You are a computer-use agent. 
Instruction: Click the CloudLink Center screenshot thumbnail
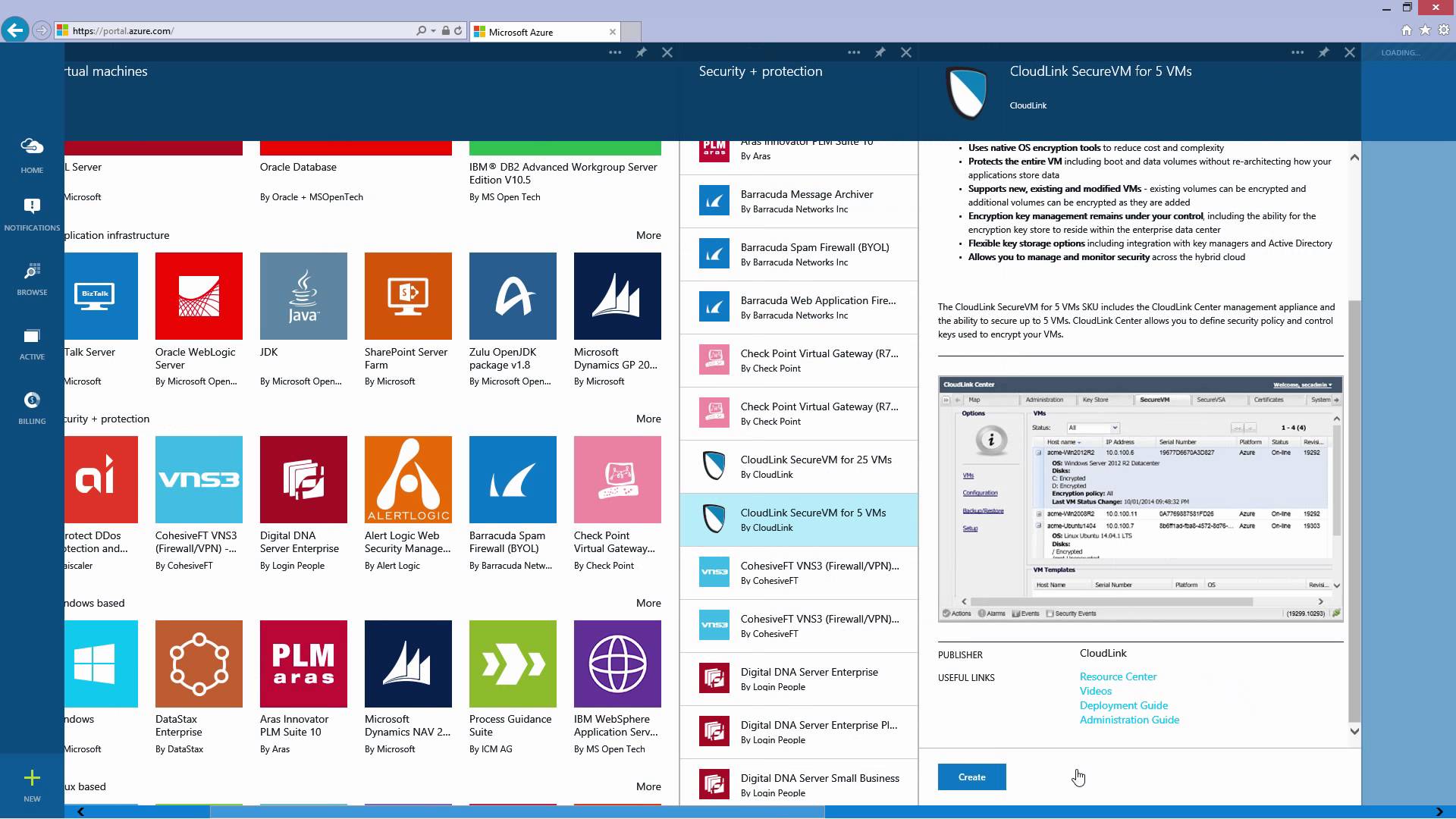[x=1140, y=498]
